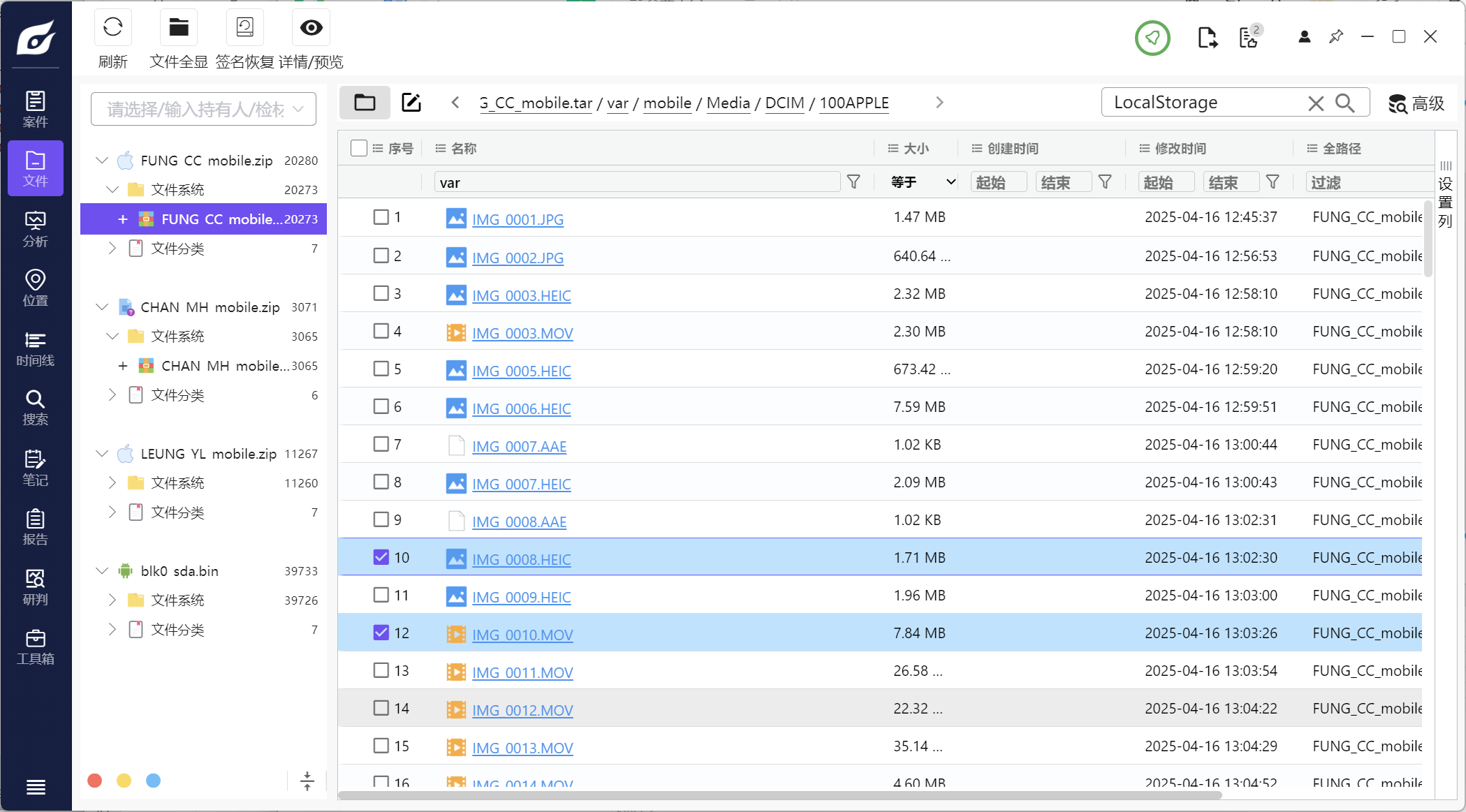Viewport: 1466px width, 812px height.
Task: Uncheck the IMG_0008.HEIC row checkbox
Action: (381, 557)
